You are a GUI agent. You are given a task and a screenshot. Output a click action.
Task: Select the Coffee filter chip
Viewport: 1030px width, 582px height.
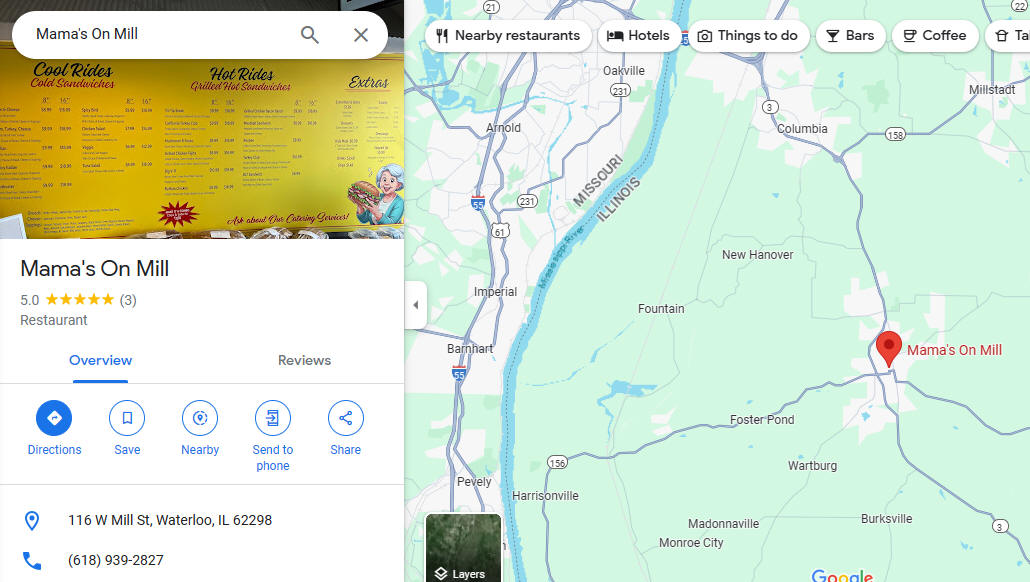pos(935,35)
